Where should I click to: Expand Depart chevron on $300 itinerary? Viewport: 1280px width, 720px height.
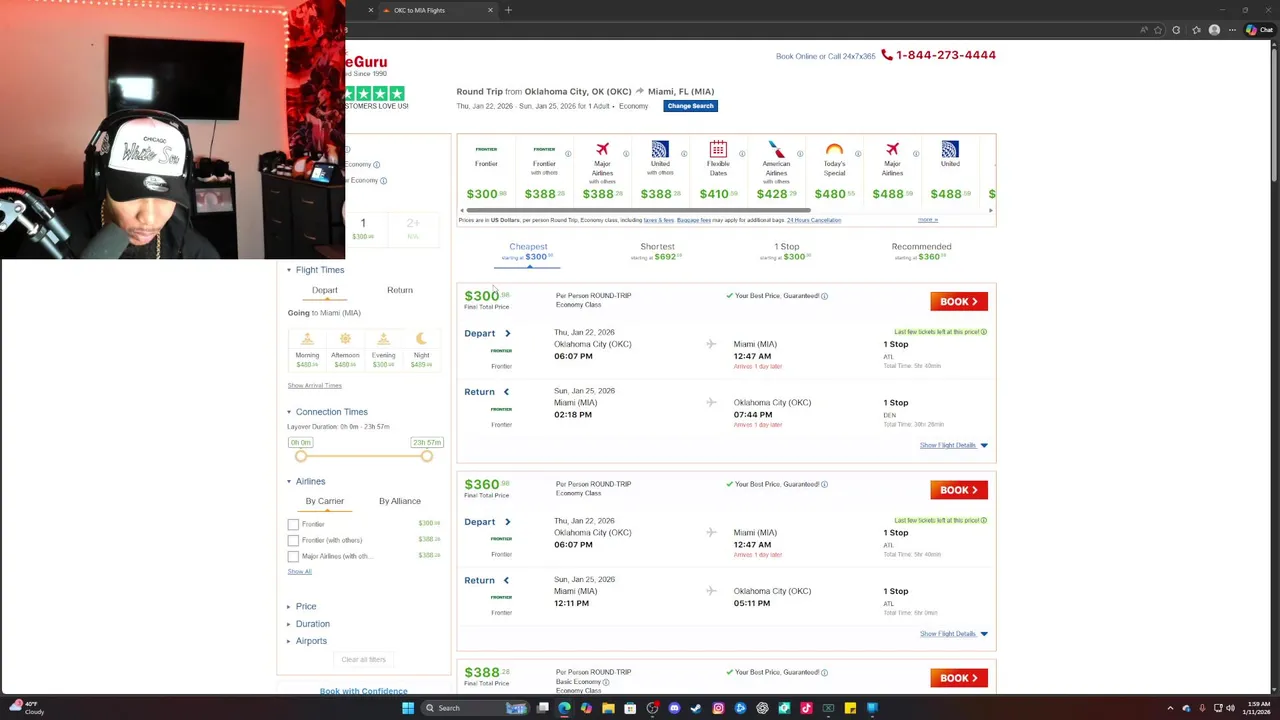[x=507, y=334]
